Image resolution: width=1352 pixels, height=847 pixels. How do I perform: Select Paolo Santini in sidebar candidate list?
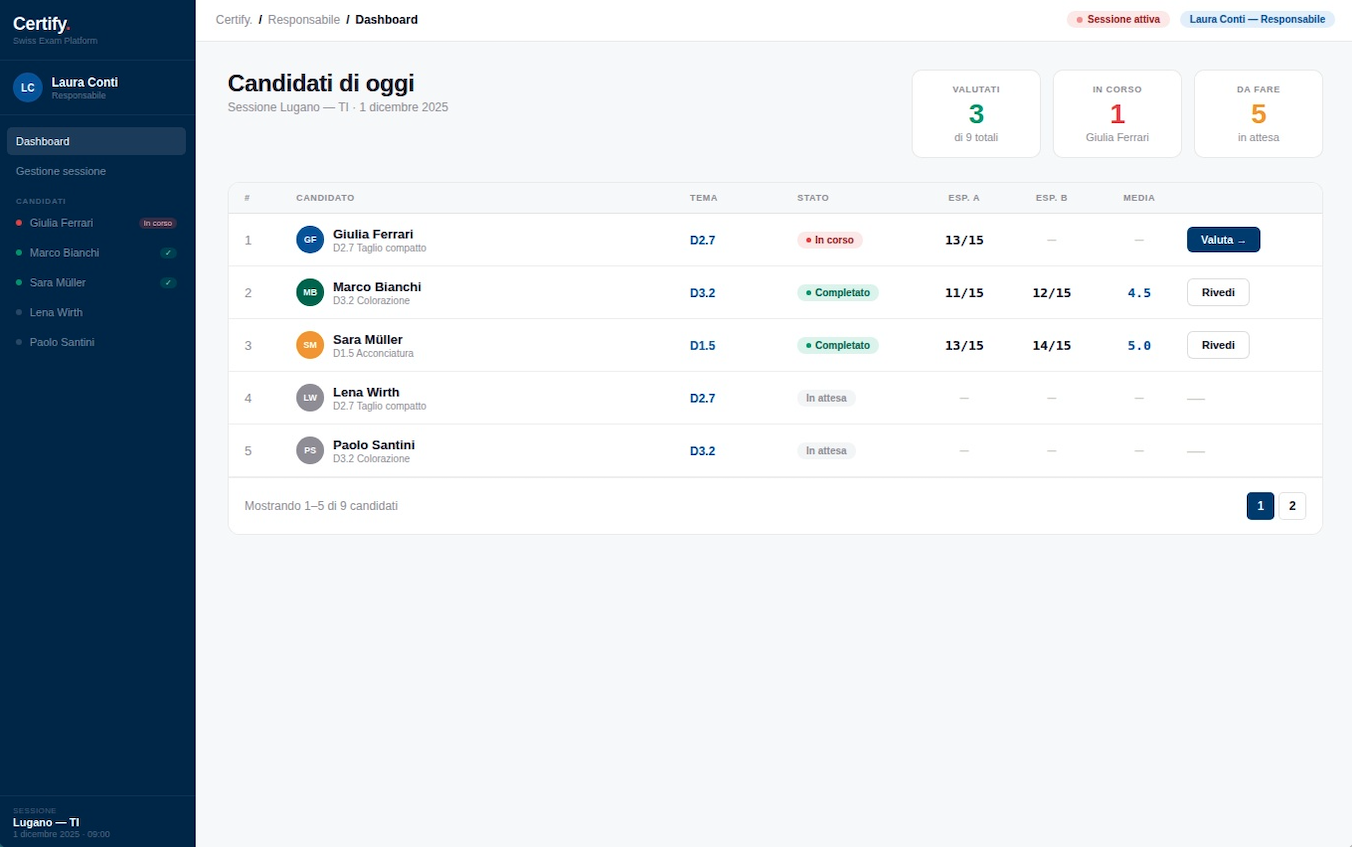point(62,343)
